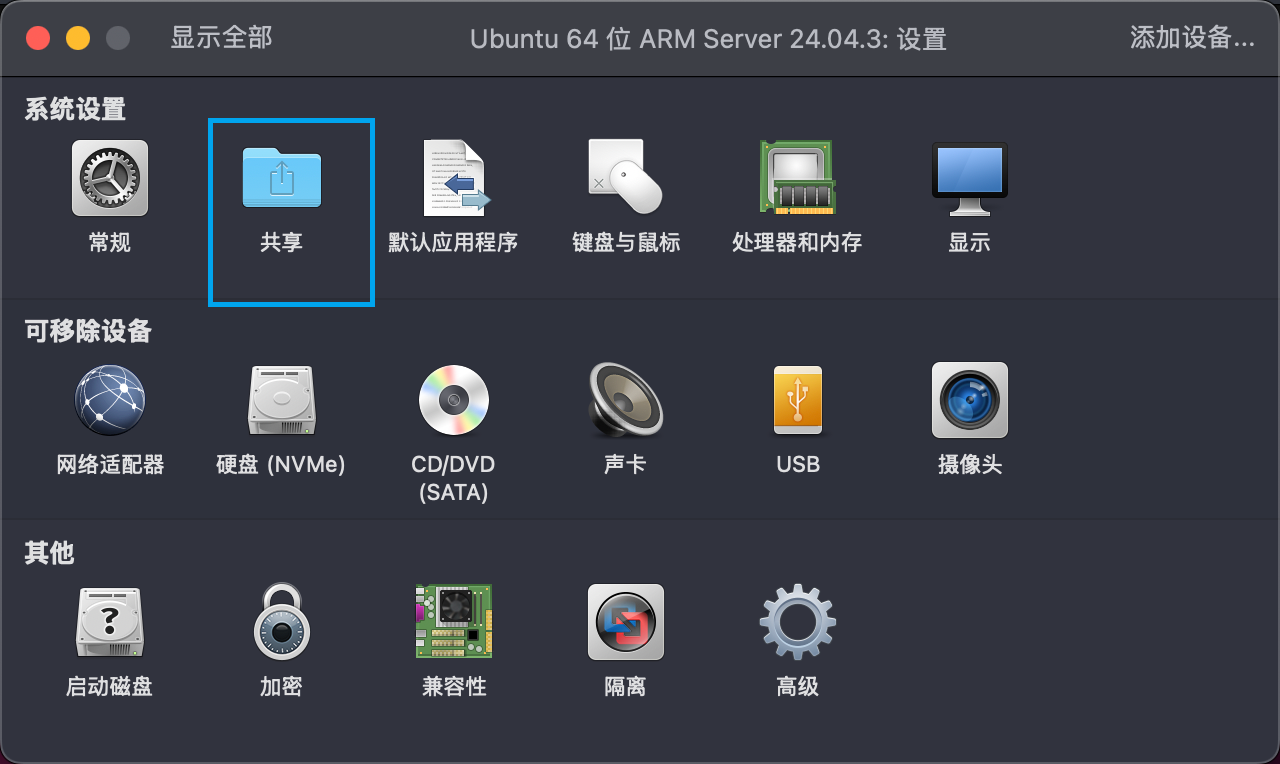Screen dimensions: 1280x764
Task: Open the 共享 sharing folder icon
Action: (282, 178)
